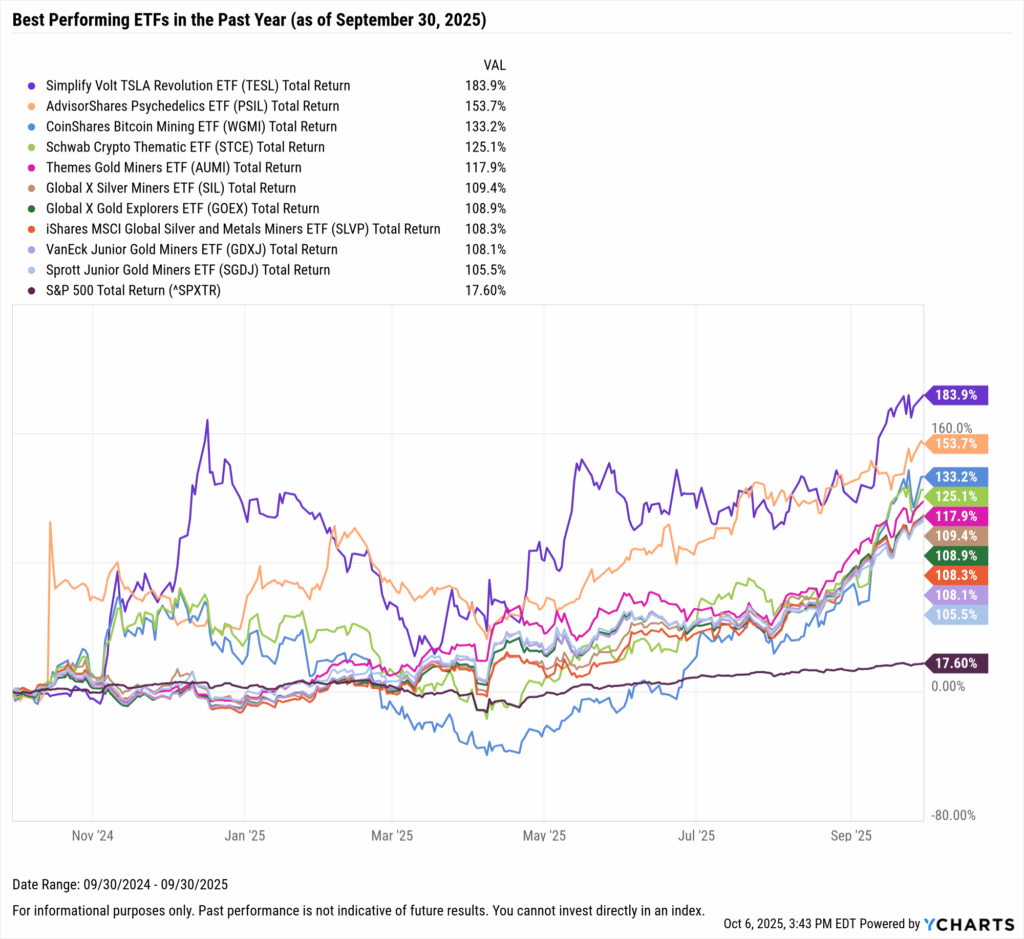
Task: Click the Date Range text
Action: (x=120, y=884)
